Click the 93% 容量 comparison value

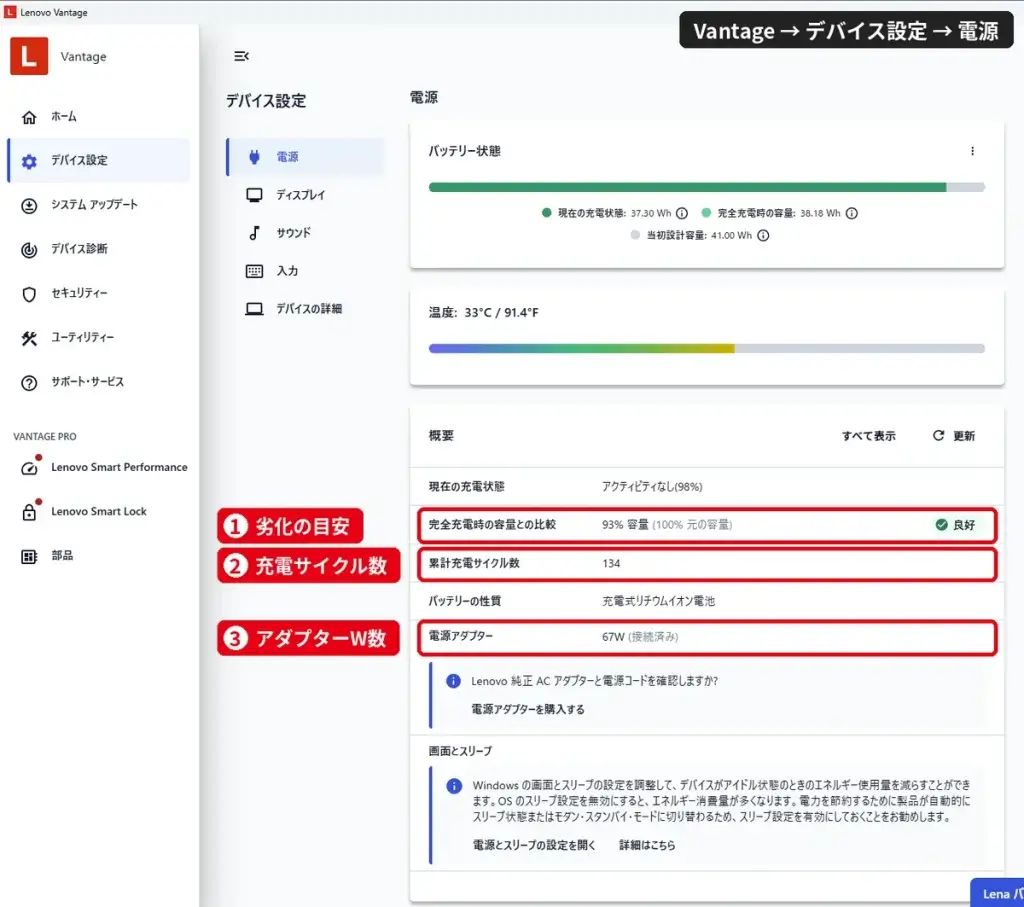[x=667, y=524]
